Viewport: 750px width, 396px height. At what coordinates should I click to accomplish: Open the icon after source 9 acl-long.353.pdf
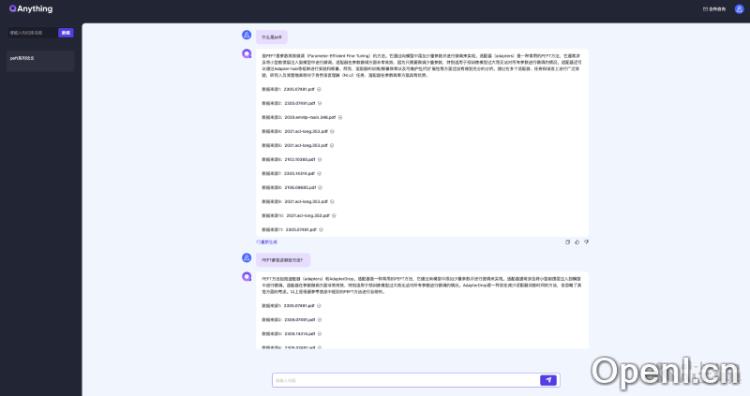point(332,201)
